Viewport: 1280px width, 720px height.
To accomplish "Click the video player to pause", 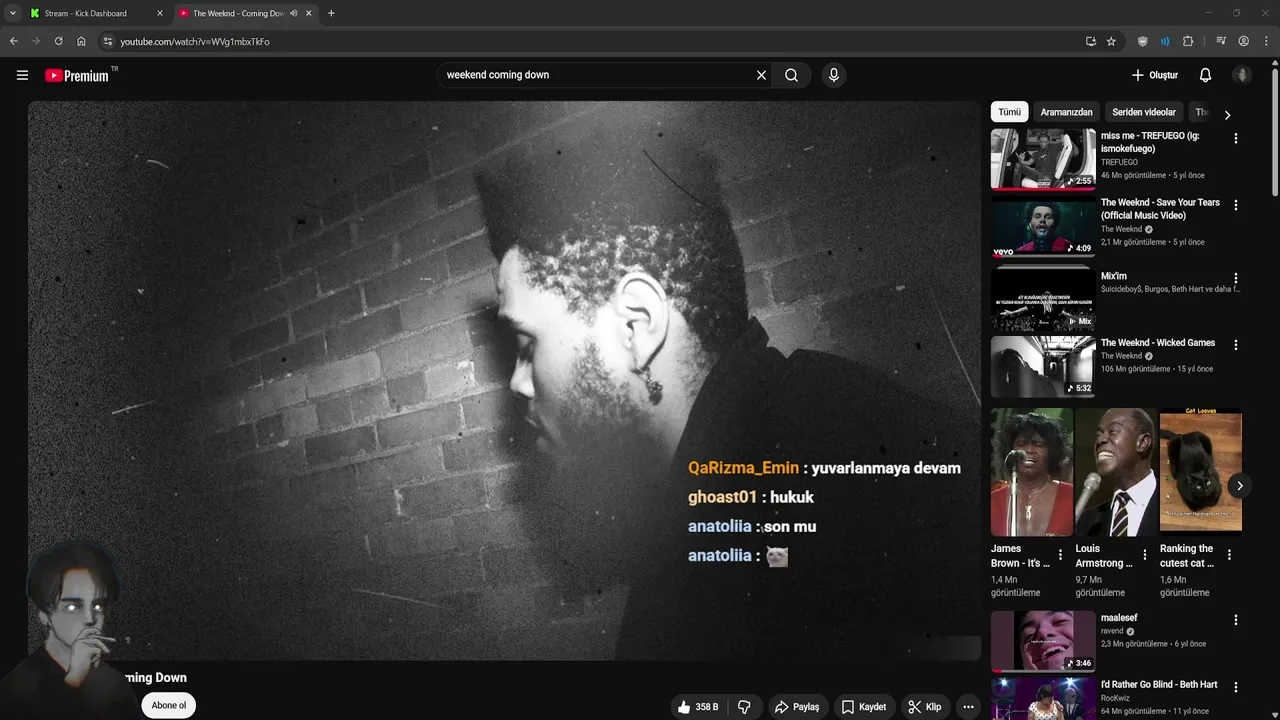I will (x=504, y=380).
